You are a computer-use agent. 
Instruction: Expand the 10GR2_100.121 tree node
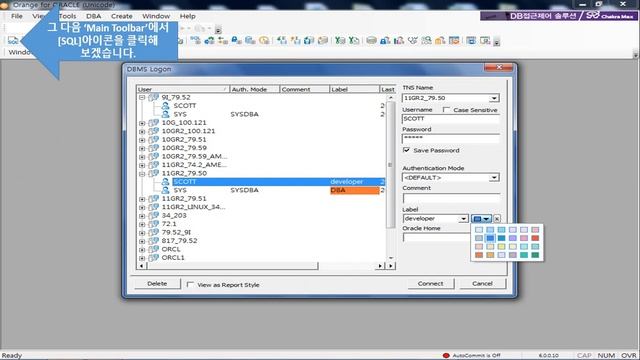pos(142,131)
